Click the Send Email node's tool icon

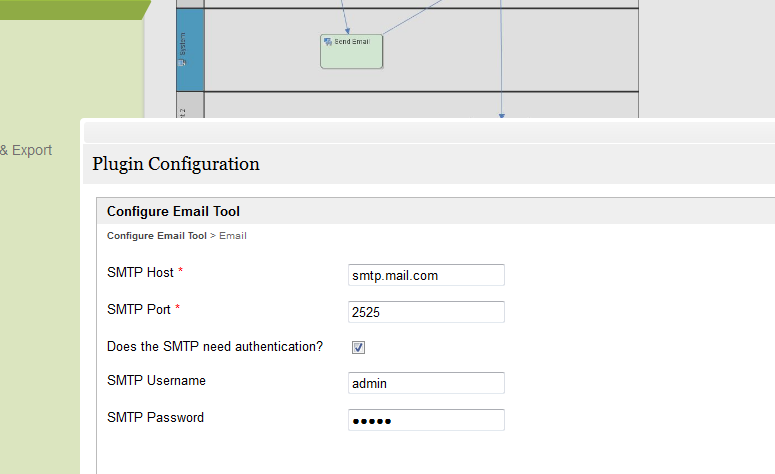(328, 42)
